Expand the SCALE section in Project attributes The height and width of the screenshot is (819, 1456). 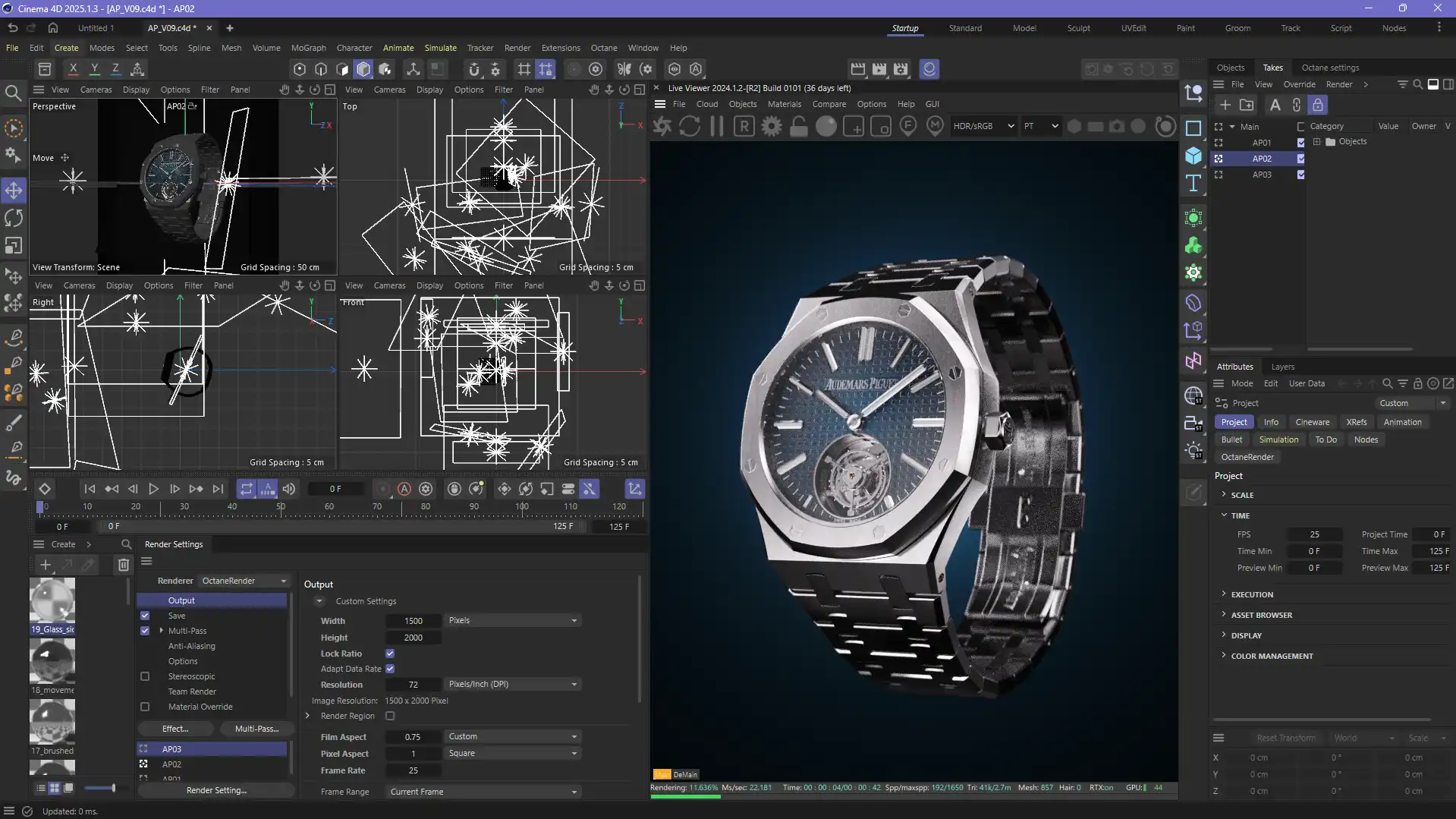pyautogui.click(x=1242, y=495)
